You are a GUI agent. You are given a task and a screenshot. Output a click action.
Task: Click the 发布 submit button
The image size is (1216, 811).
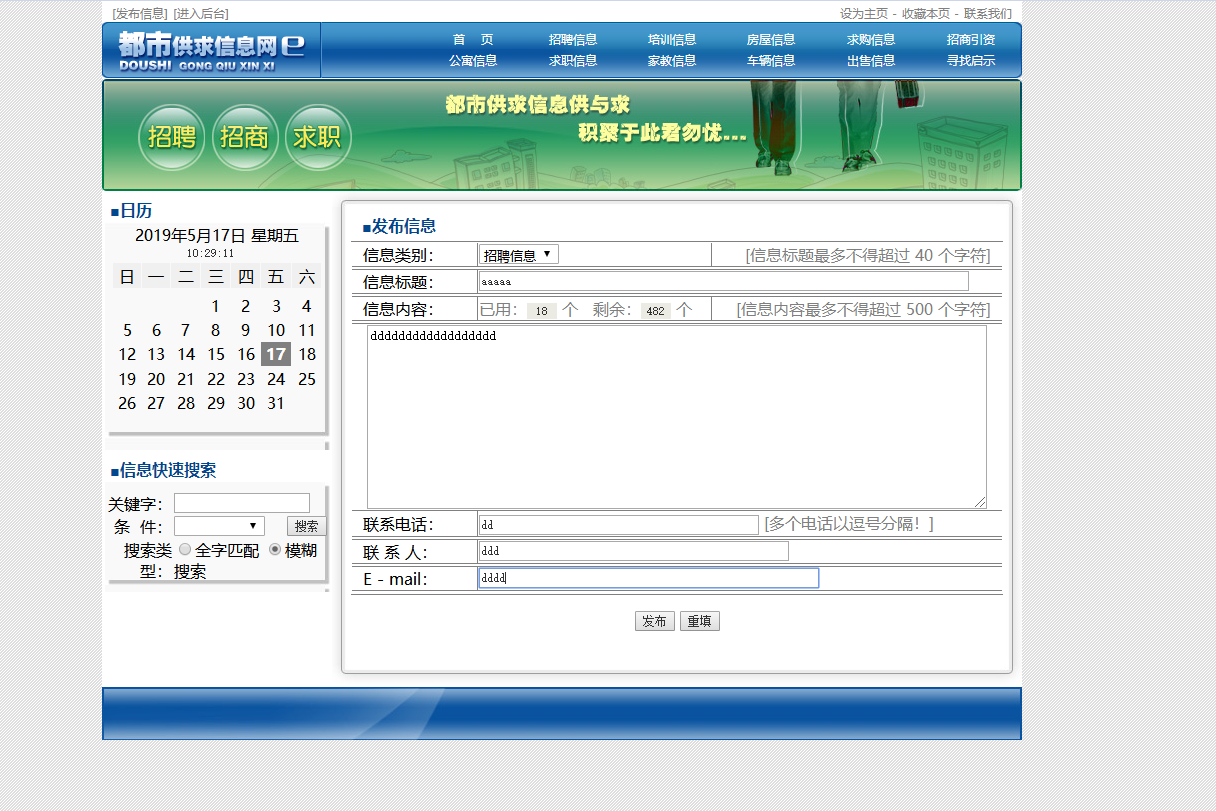tap(655, 621)
